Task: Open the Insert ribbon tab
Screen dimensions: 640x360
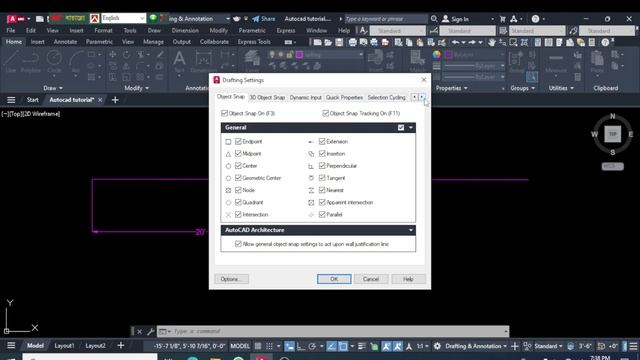Action: tap(38, 42)
